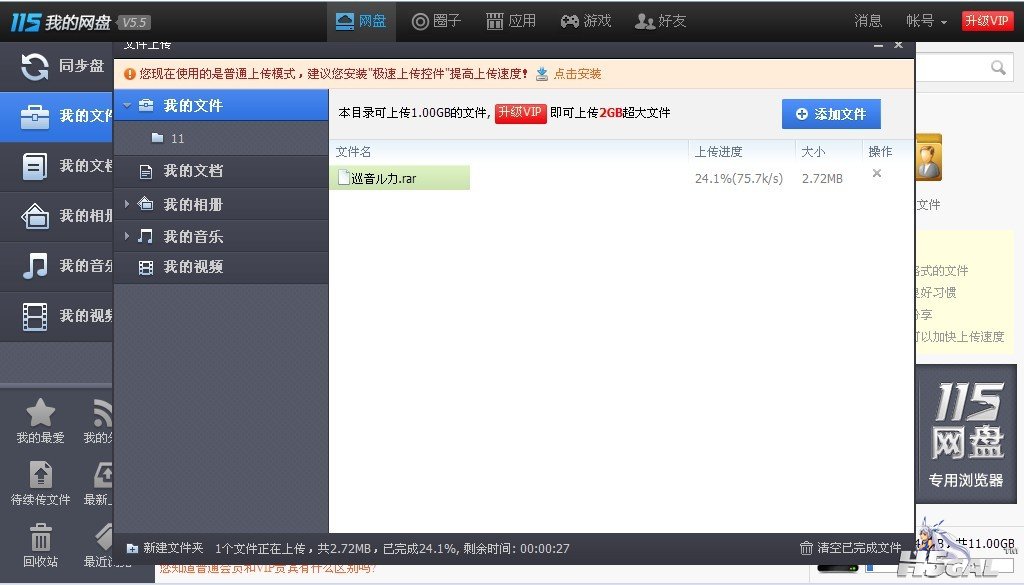Image resolution: width=1024 pixels, height=585 pixels.
Task: Go to the 游戏 tab
Action: click(x=586, y=21)
